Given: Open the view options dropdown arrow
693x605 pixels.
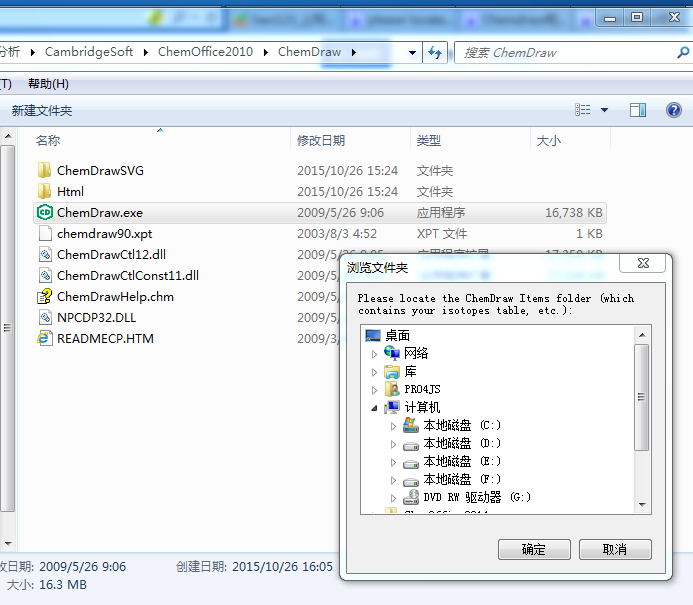Looking at the screenshot, I should click(x=604, y=110).
